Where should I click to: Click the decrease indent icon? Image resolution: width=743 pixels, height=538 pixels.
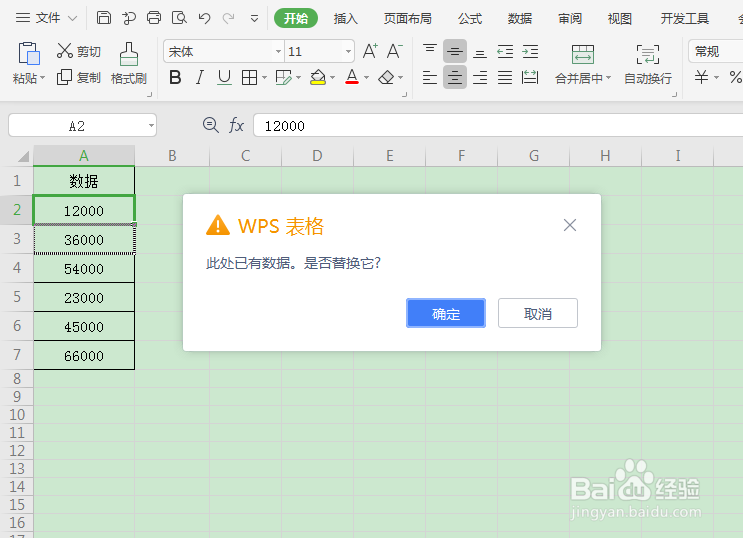[505, 51]
